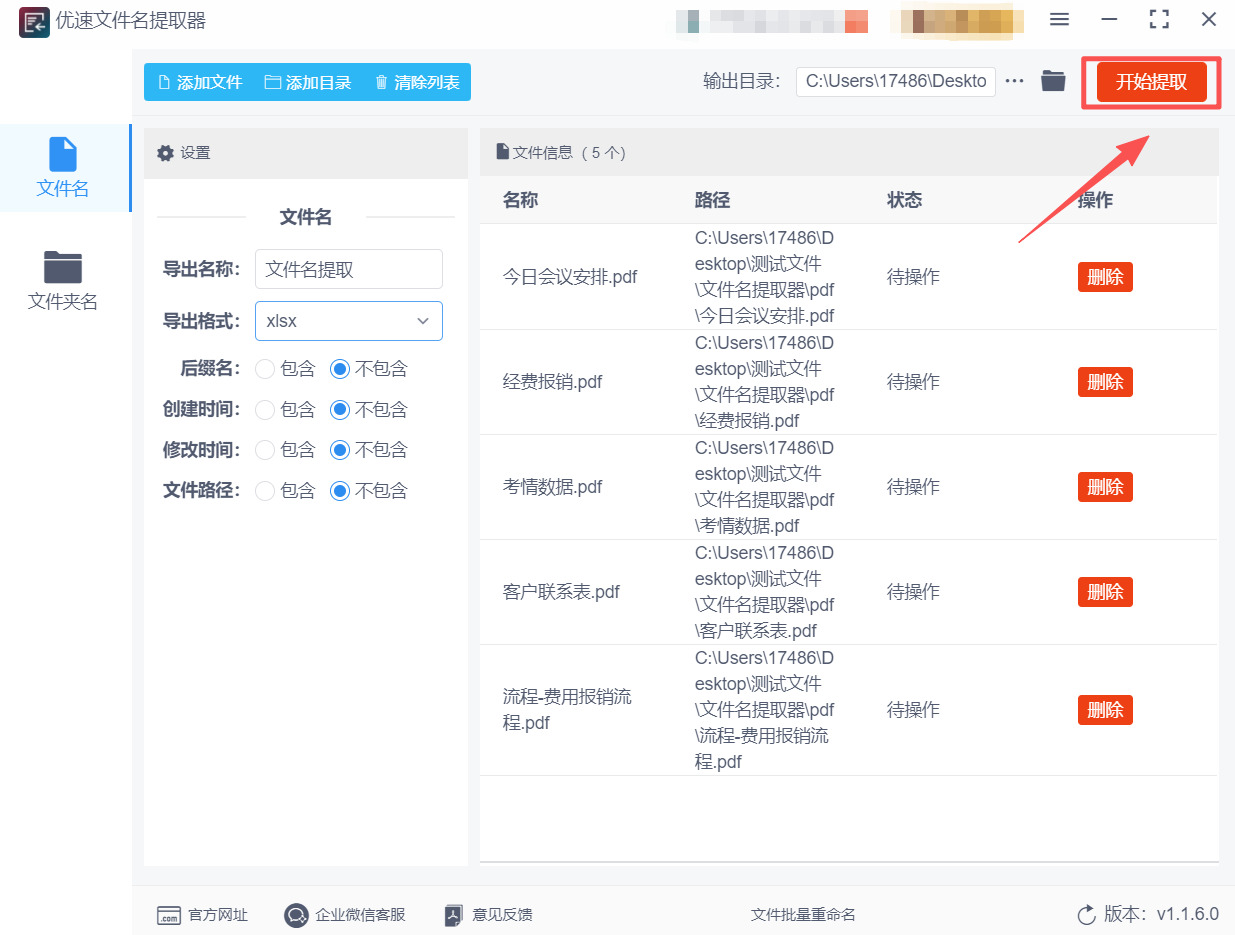Click file name 考情数据.pdf
The width and height of the screenshot is (1235, 935).
(x=552, y=487)
